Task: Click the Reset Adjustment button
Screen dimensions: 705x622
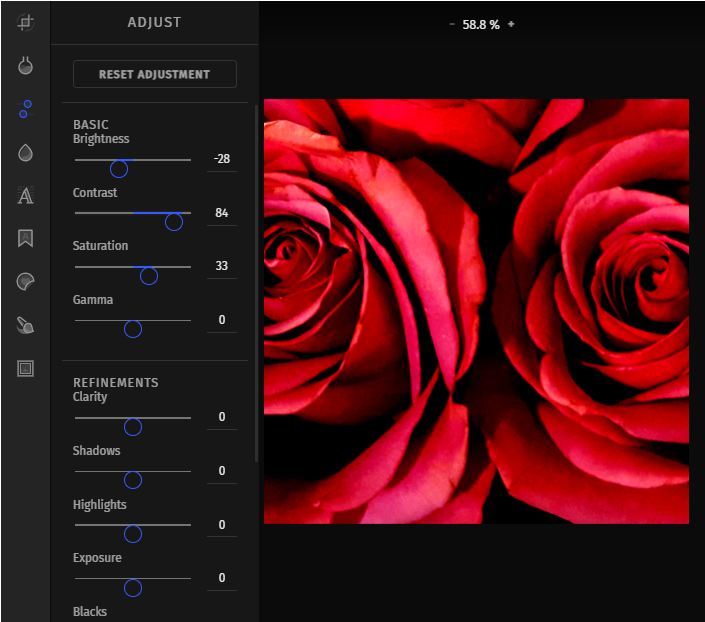Action: (155, 74)
